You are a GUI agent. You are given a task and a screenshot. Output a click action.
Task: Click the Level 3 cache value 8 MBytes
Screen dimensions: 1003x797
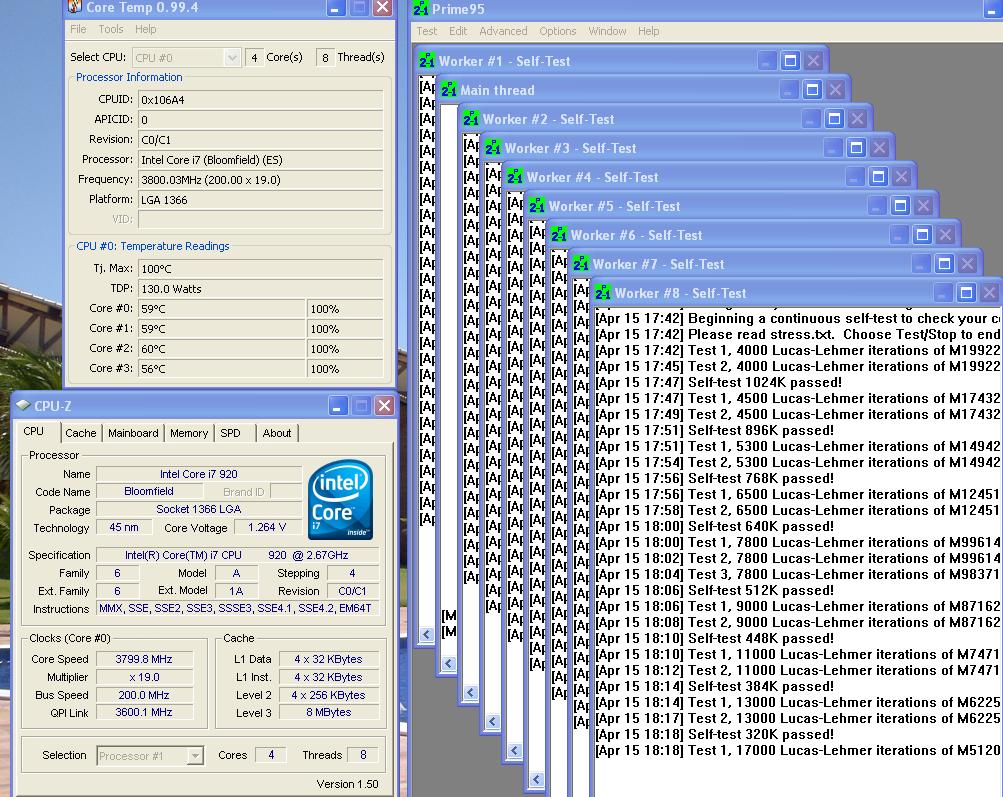coord(328,712)
